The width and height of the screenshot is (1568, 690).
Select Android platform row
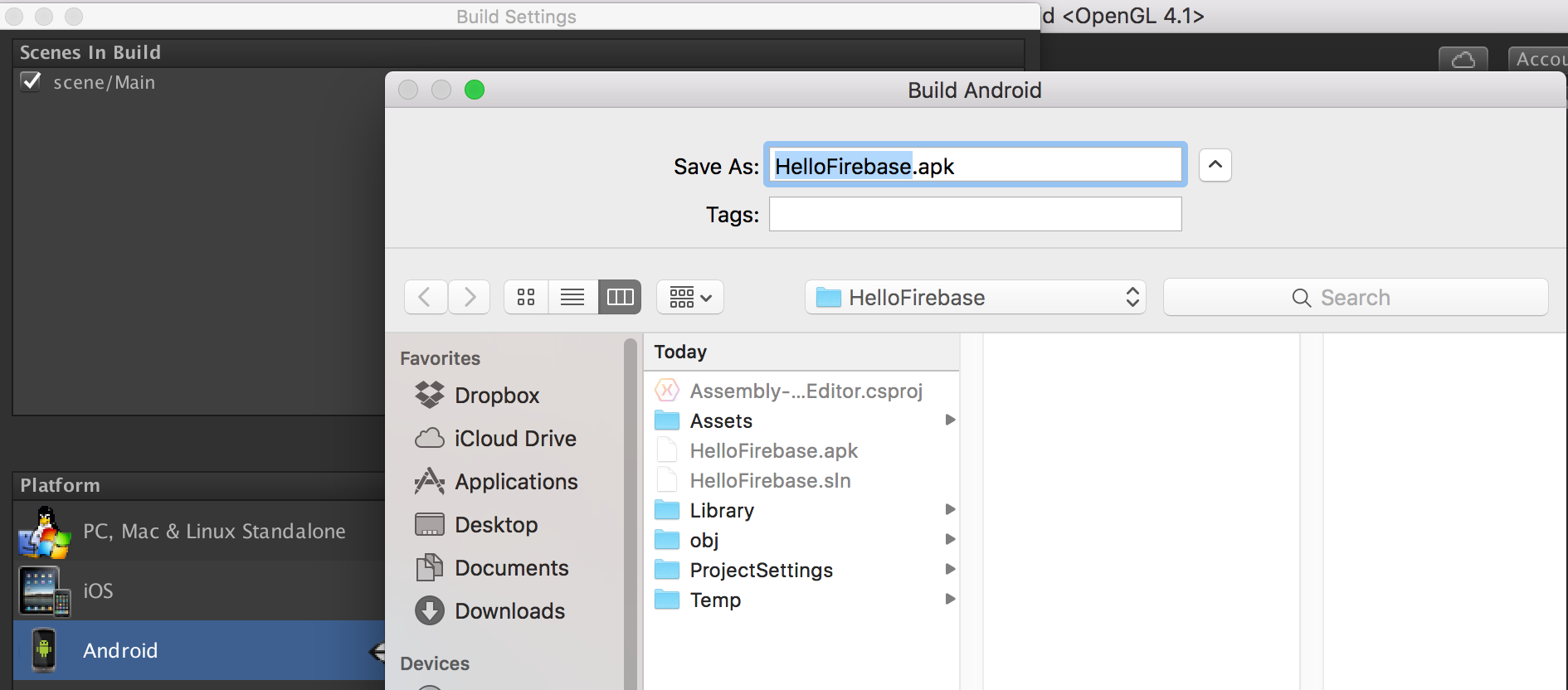pyautogui.click(x=199, y=650)
